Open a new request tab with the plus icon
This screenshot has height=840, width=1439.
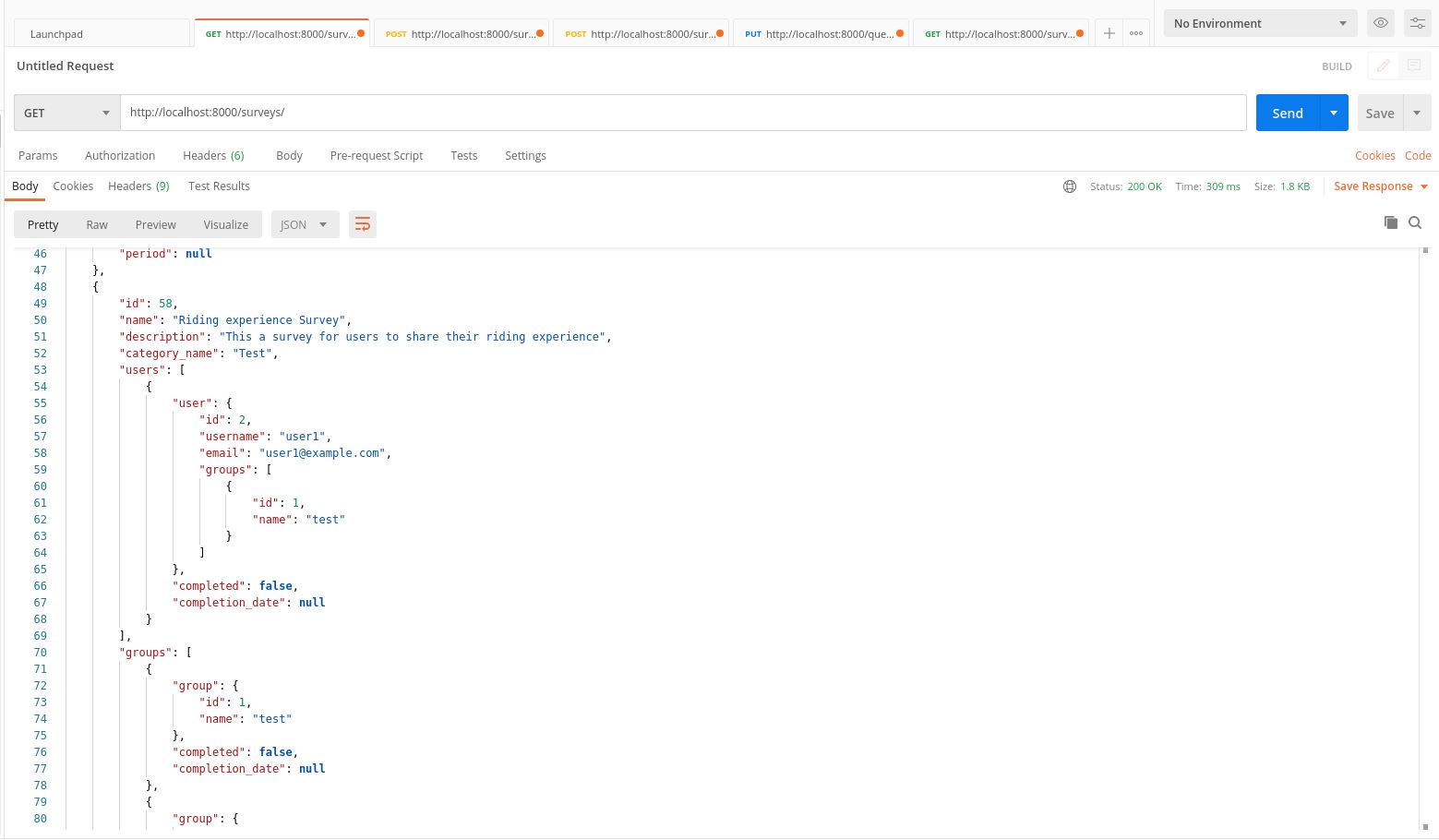[1109, 33]
